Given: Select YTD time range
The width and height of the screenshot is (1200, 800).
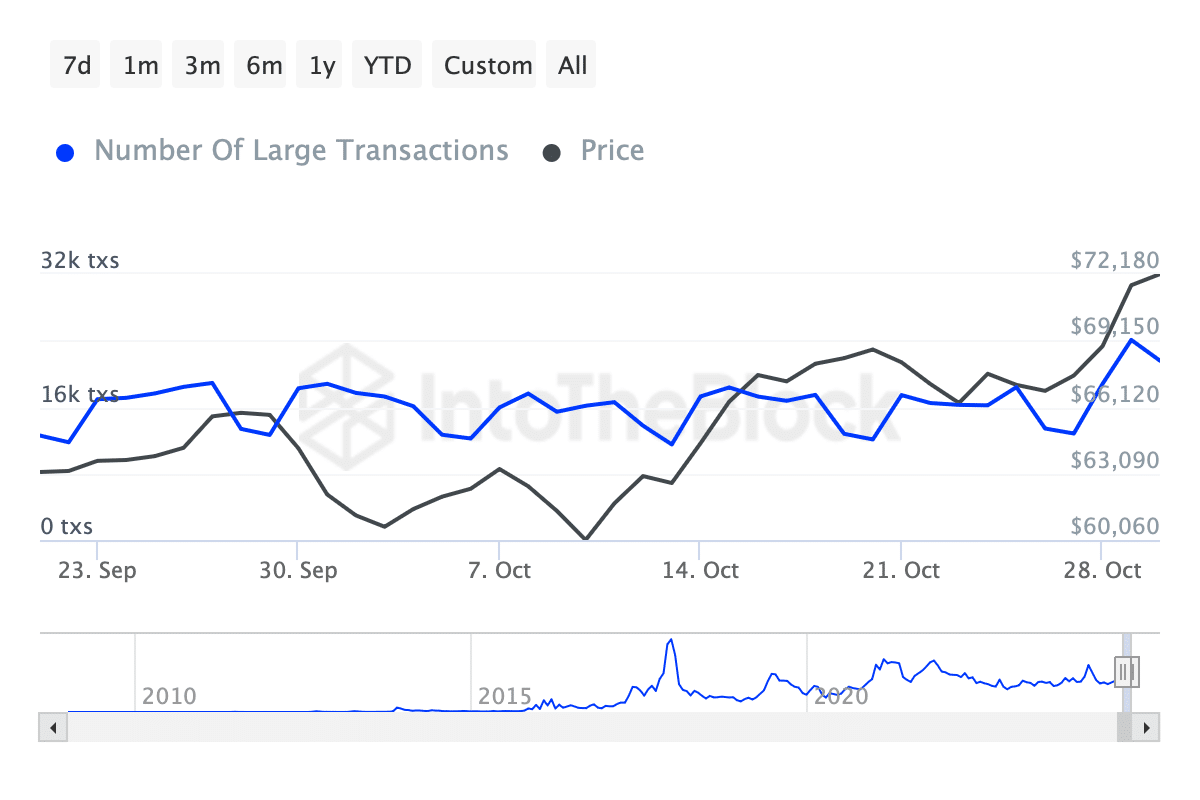Looking at the screenshot, I should pyautogui.click(x=387, y=66).
